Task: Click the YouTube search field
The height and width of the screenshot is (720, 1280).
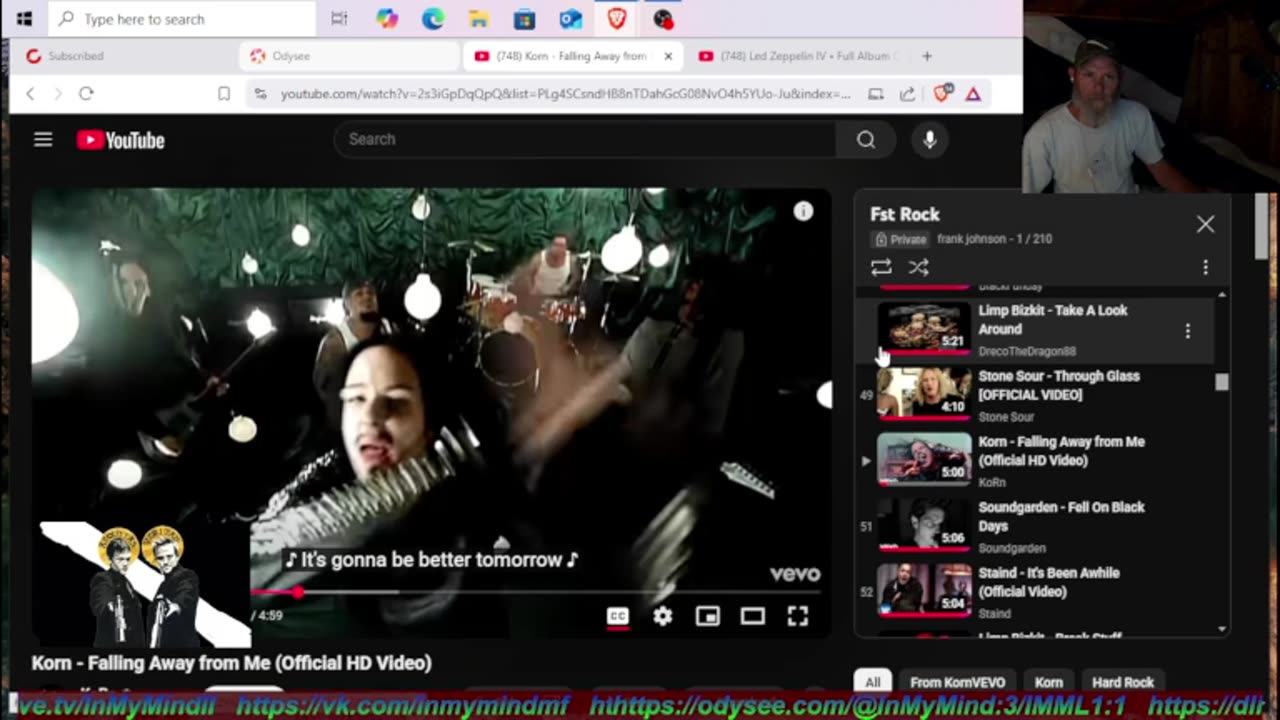Action: point(585,139)
